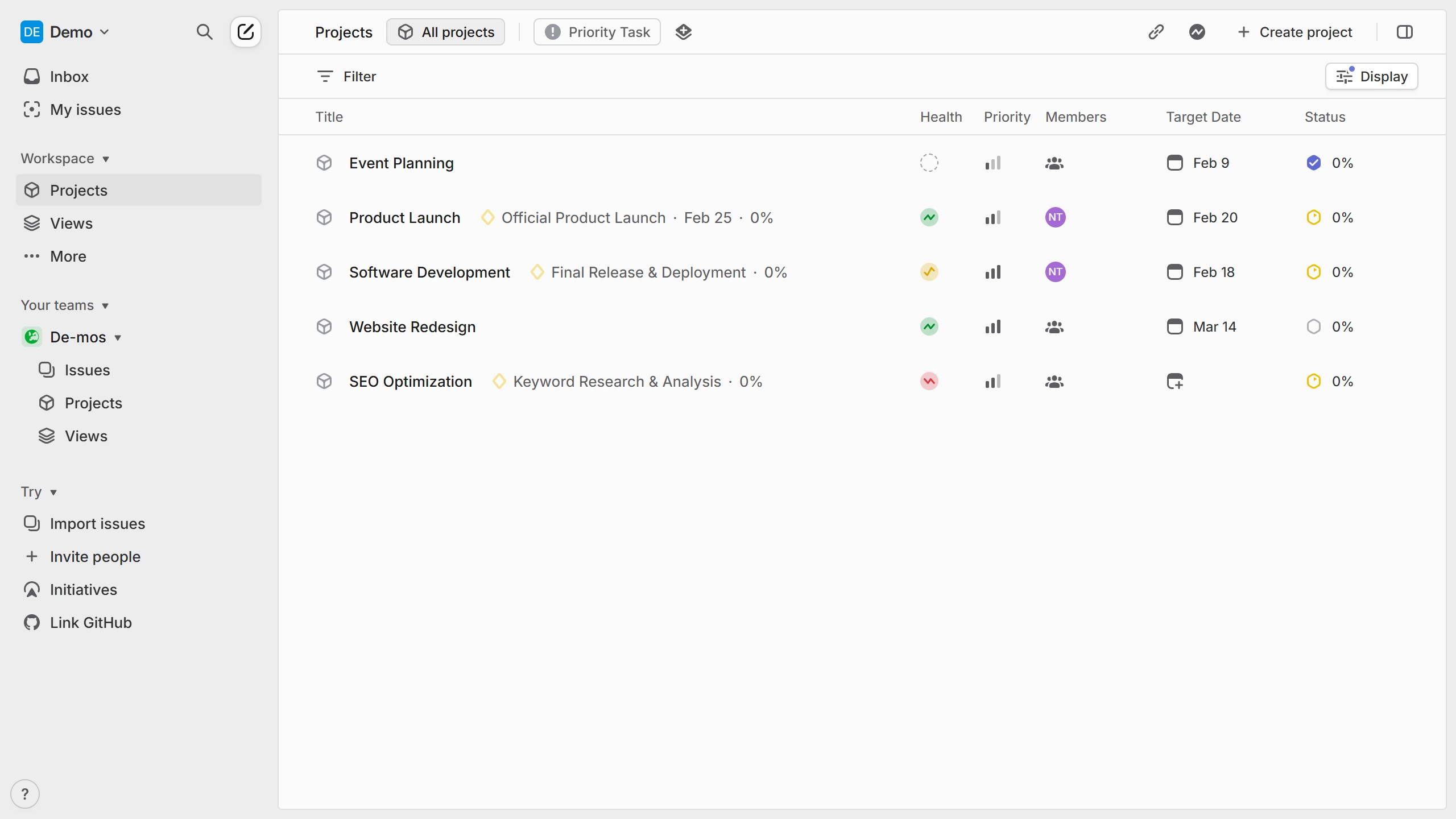Click the Event Planning empty health indicator
Screen dimensions: 1456x819
click(x=929, y=163)
